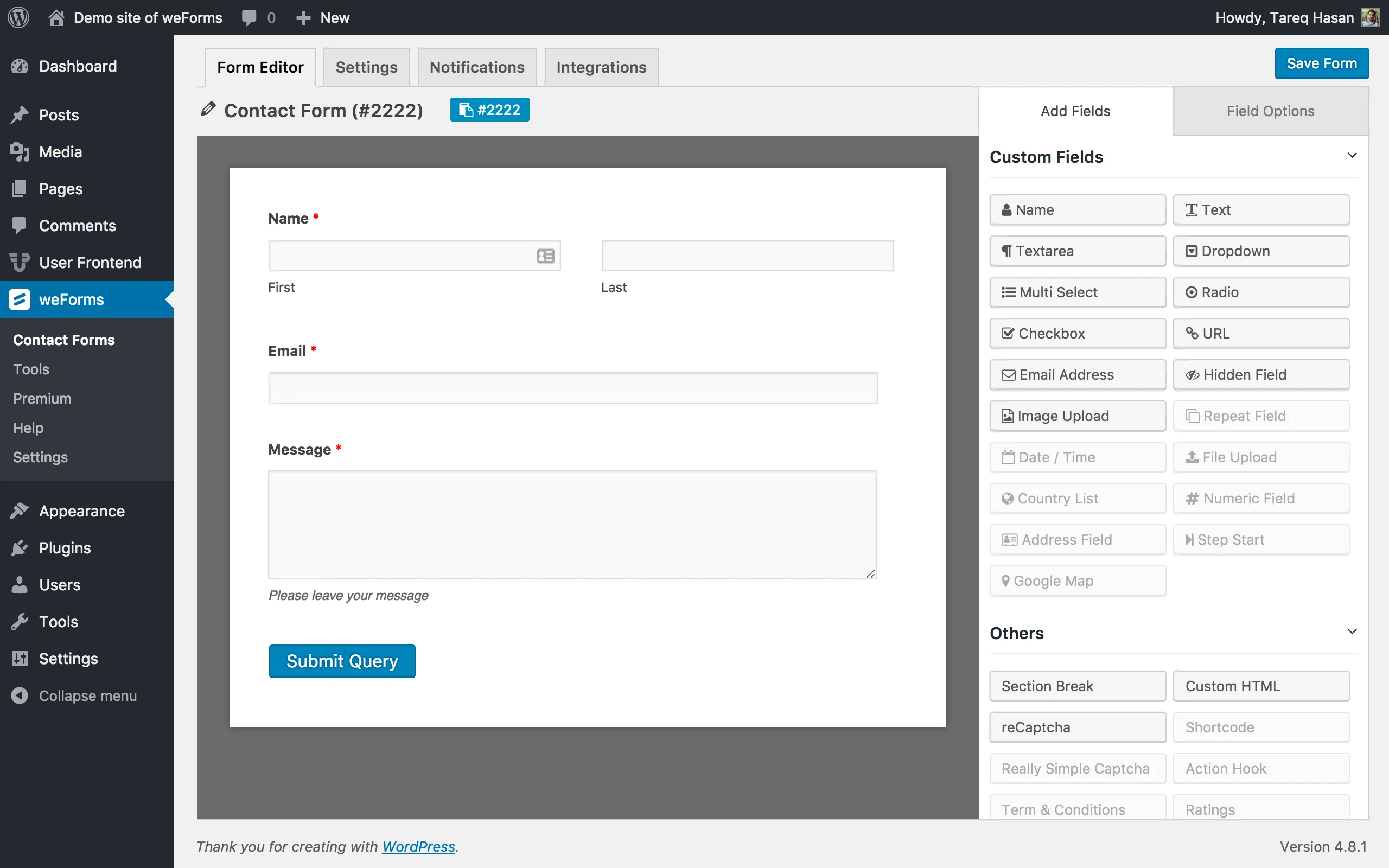Click the Plugins plug icon
The image size is (1389, 868).
coord(21,548)
